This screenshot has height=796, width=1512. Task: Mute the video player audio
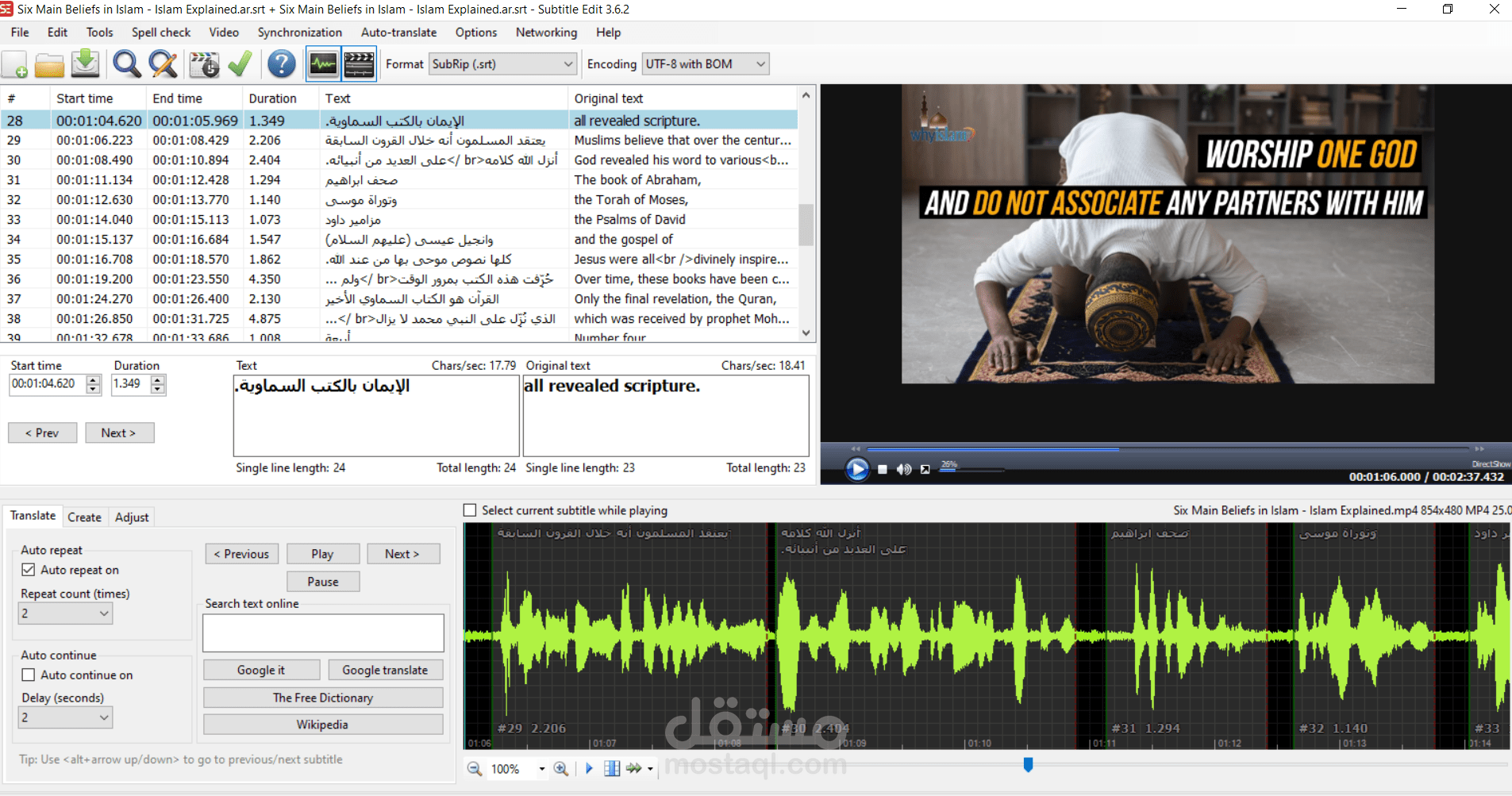(x=904, y=469)
